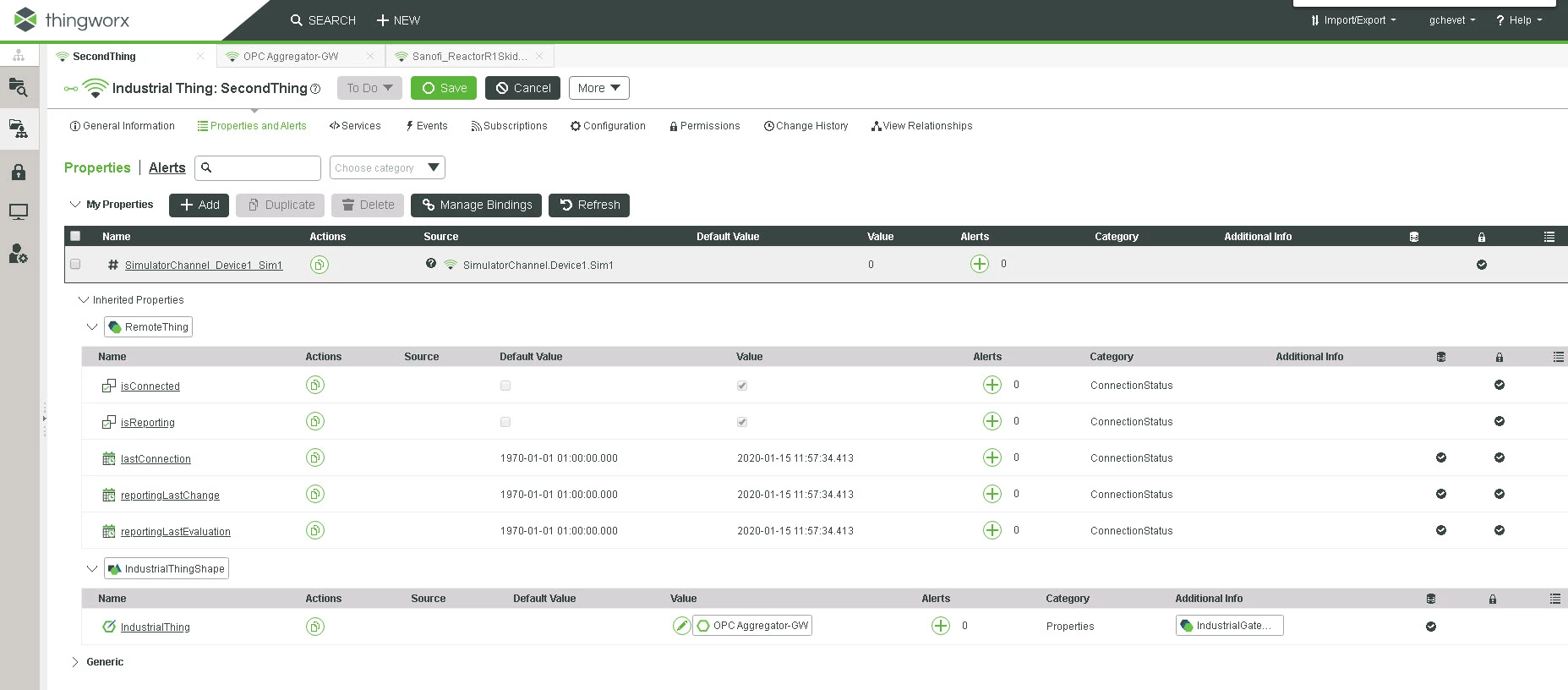This screenshot has width=1568, height=690.
Task: Open the Import/Export menu
Action: (1353, 20)
